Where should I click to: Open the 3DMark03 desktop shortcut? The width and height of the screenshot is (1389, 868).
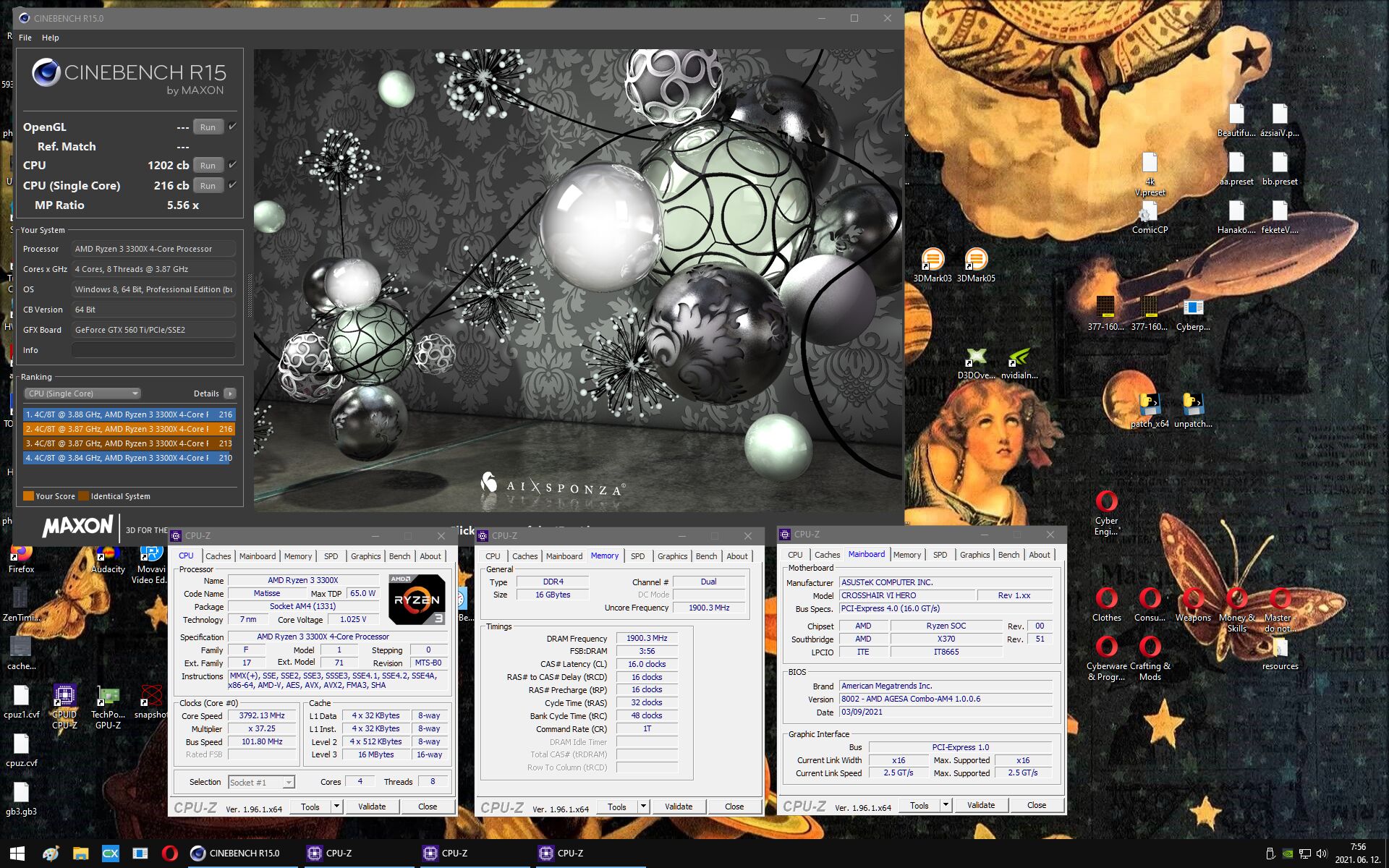point(933,260)
